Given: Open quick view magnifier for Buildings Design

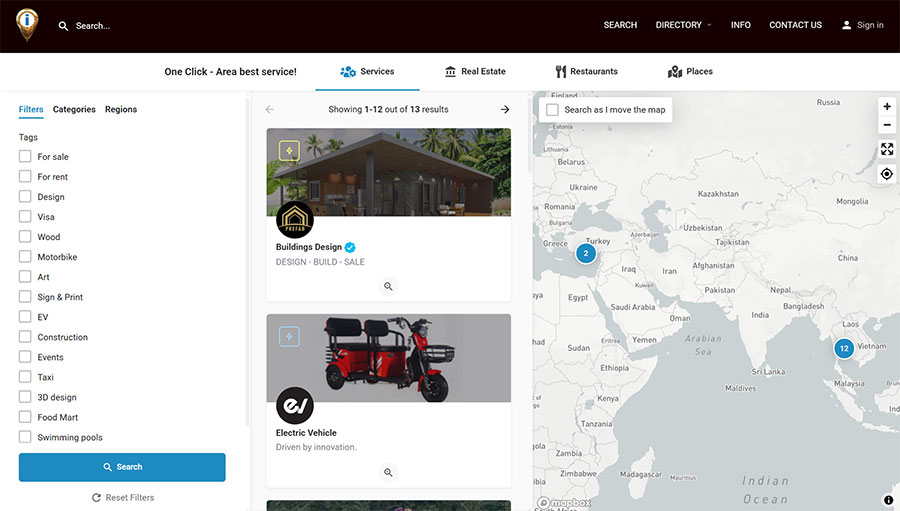Looking at the screenshot, I should click(x=388, y=286).
